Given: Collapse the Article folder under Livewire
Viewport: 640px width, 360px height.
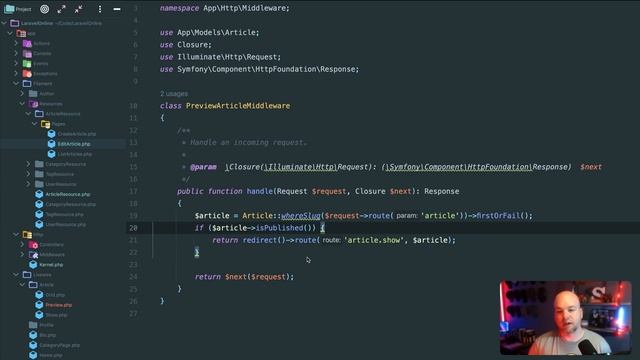Looking at the screenshot, I should 22,284.
